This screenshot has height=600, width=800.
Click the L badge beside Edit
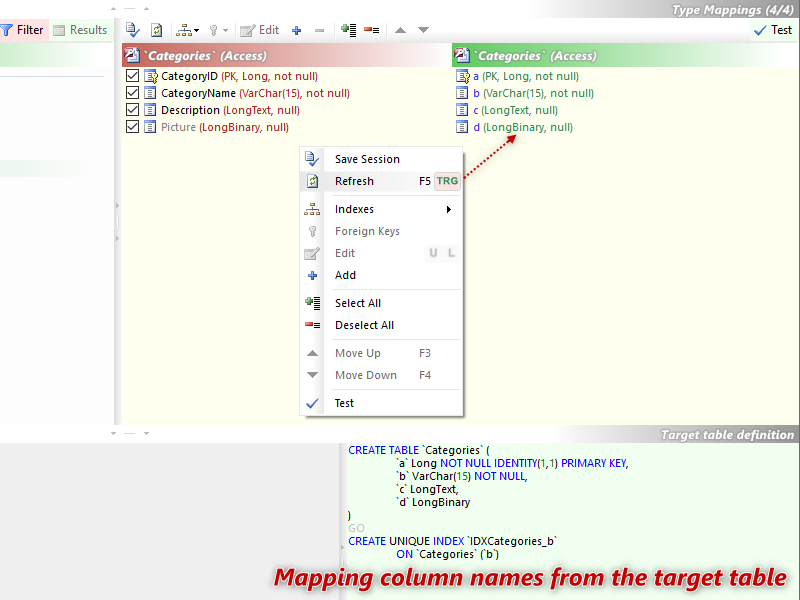pyautogui.click(x=451, y=253)
